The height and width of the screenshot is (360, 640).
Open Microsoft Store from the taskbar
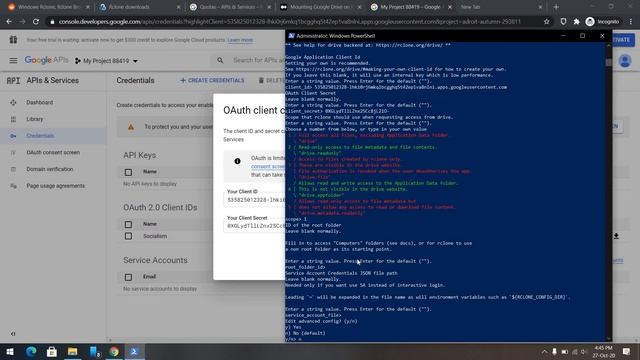pyautogui.click(x=52, y=351)
